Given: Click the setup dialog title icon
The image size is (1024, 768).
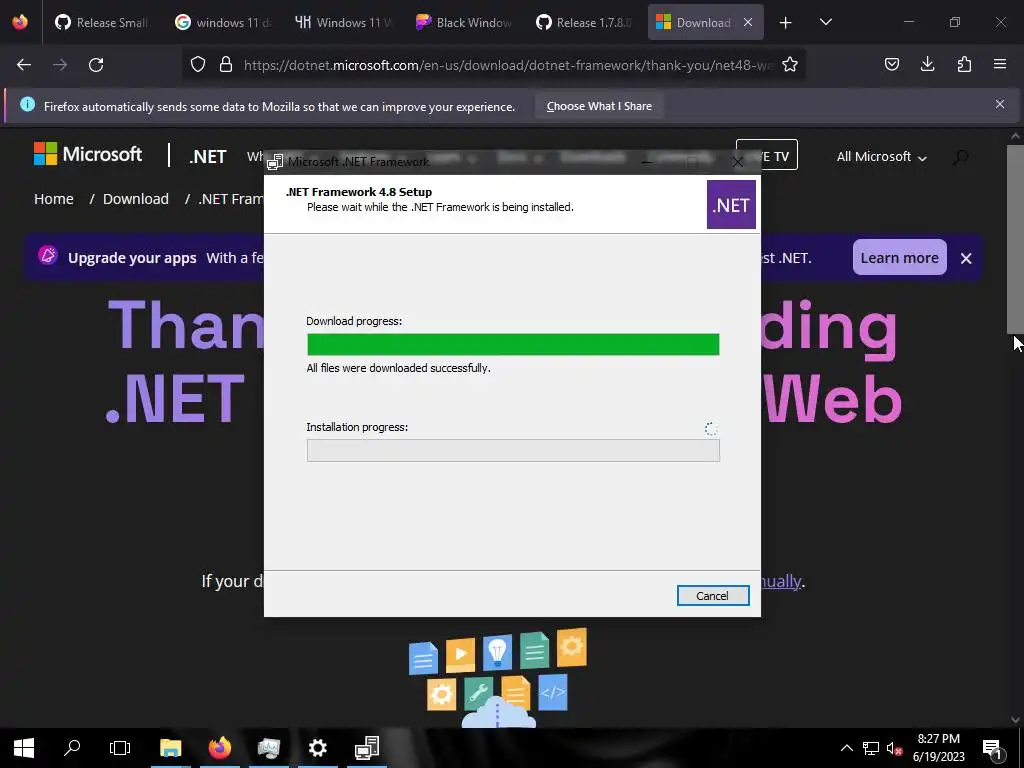Looking at the screenshot, I should pyautogui.click(x=275, y=162).
